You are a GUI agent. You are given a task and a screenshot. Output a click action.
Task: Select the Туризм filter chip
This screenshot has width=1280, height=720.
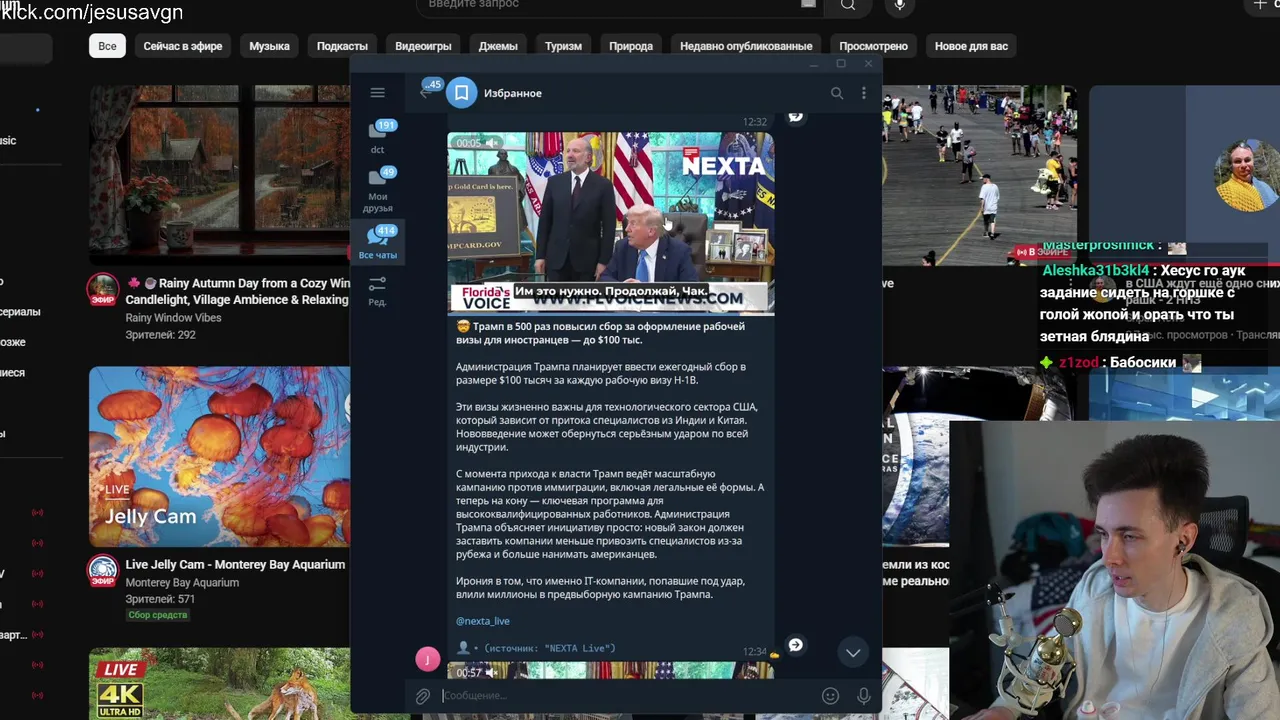[x=563, y=46]
